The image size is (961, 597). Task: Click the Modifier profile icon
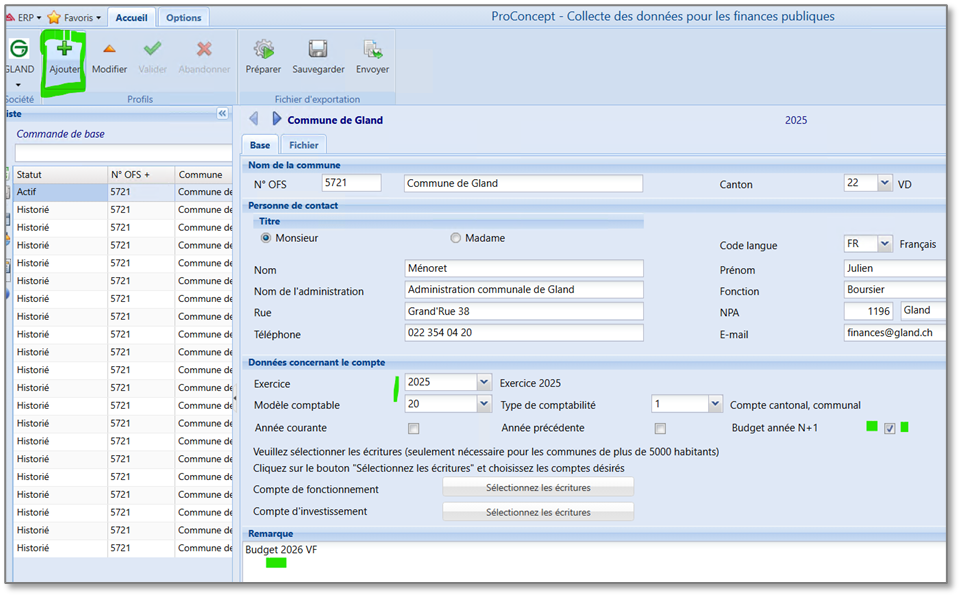click(109, 50)
